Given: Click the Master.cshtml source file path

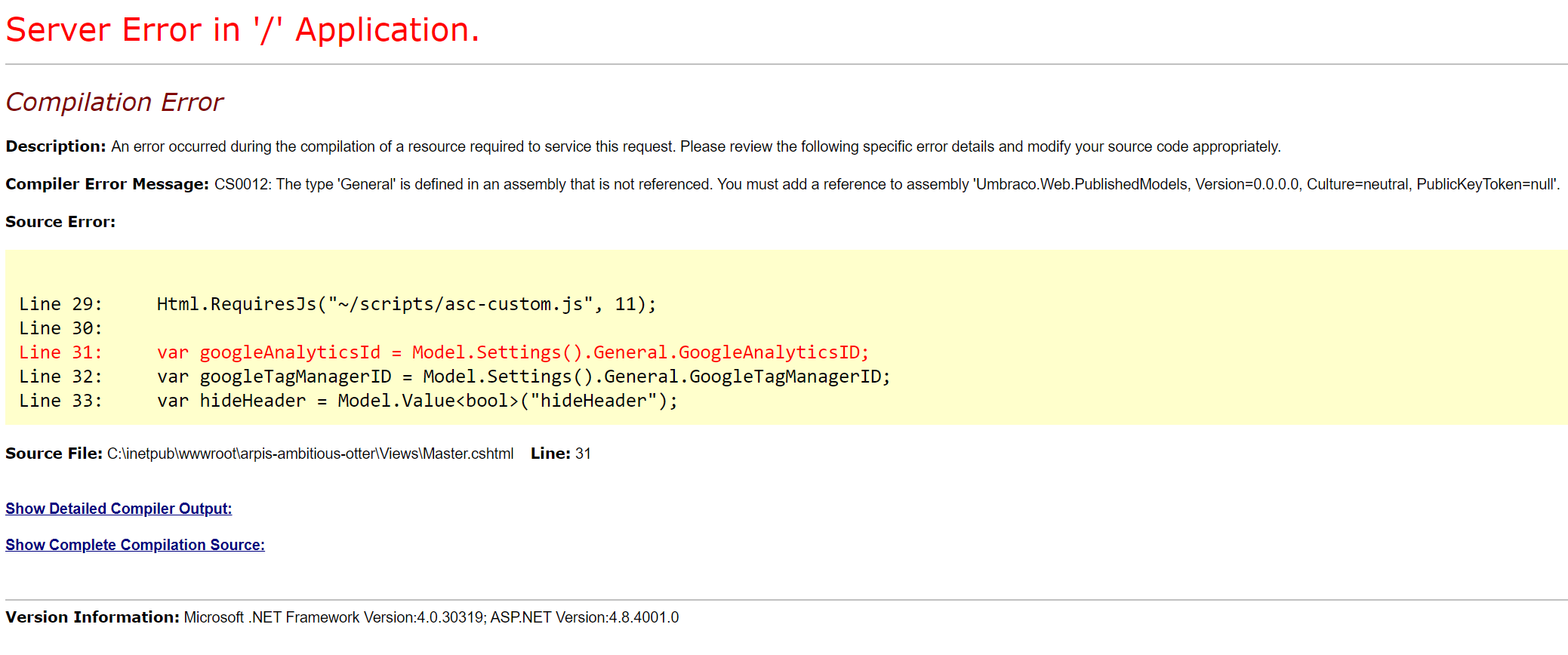Looking at the screenshot, I should [310, 454].
